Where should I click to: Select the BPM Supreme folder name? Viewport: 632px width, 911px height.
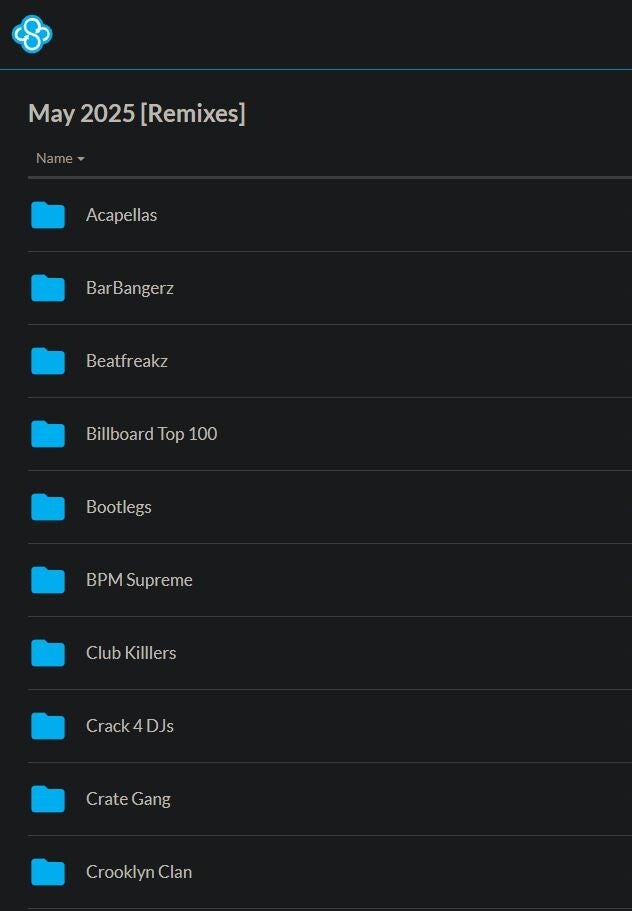(139, 580)
